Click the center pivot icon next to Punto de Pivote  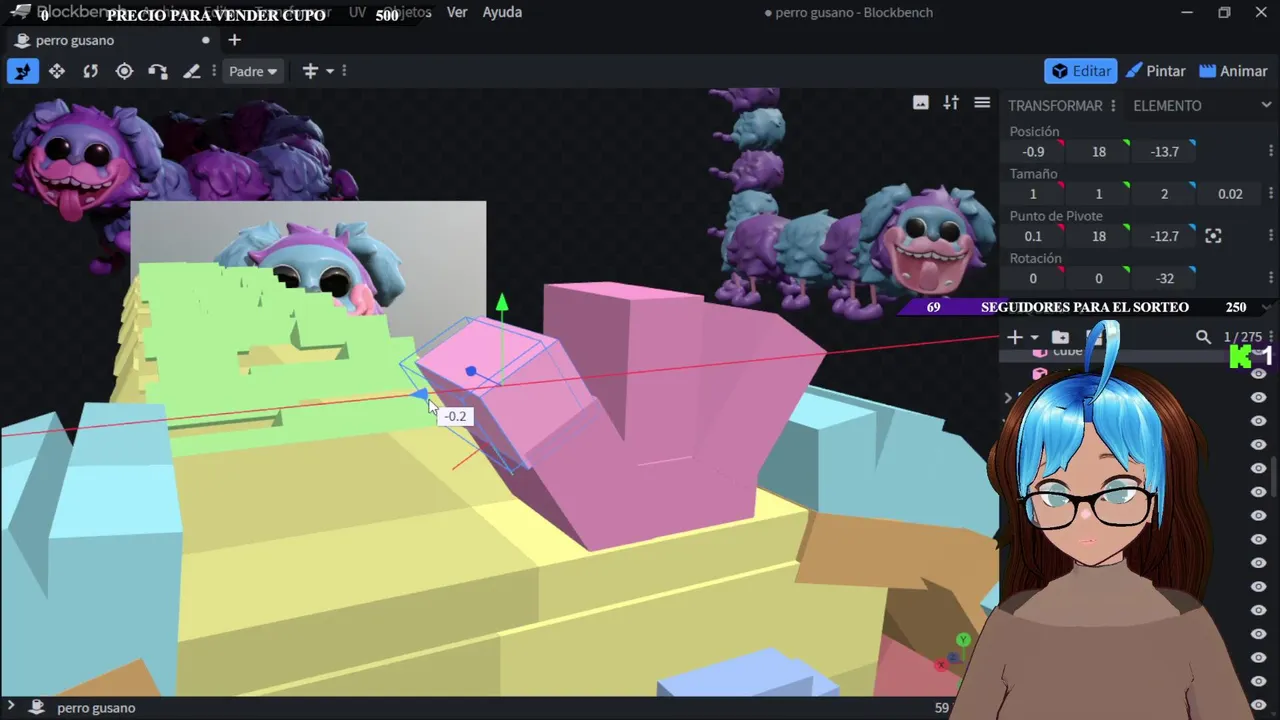click(1213, 236)
